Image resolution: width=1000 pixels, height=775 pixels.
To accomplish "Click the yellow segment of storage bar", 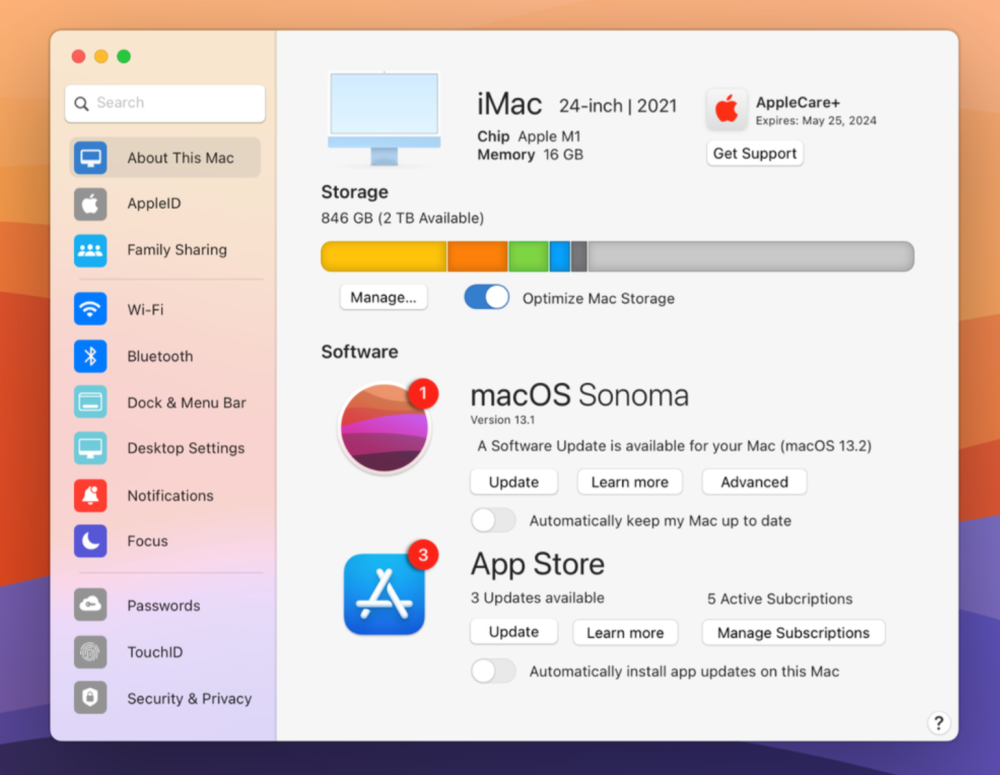I will 384,256.
